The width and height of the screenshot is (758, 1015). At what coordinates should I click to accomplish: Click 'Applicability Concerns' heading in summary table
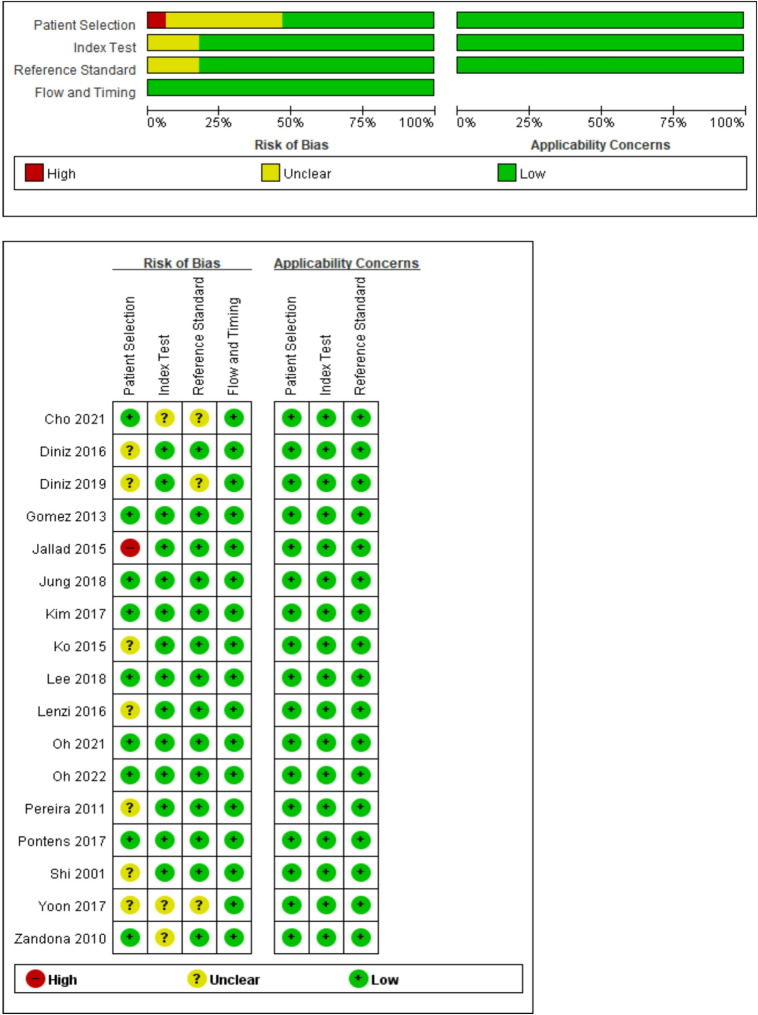coord(346,263)
